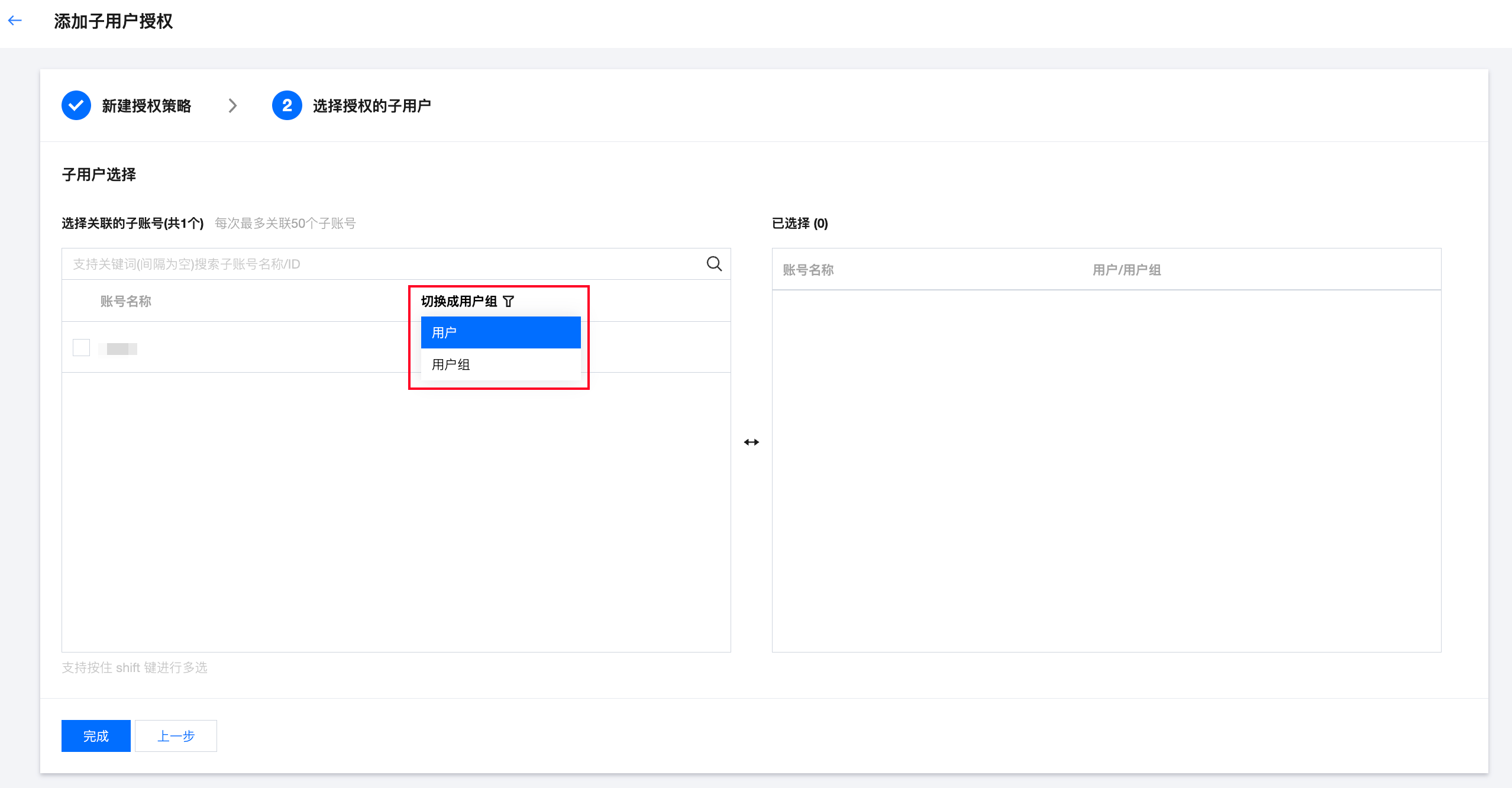The width and height of the screenshot is (1512, 788).
Task: Click the 用户/用户组 column header
Action: click(1126, 270)
